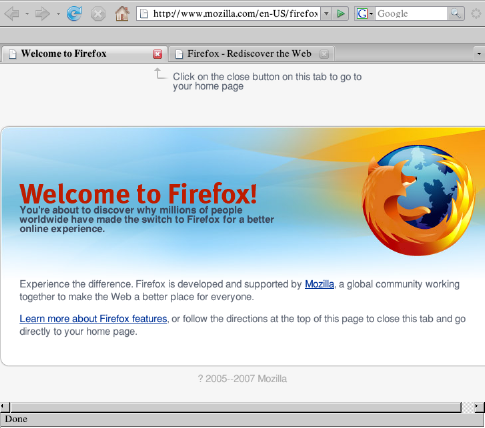Open the Google search engine selector
This screenshot has width=485, height=428.
point(364,14)
